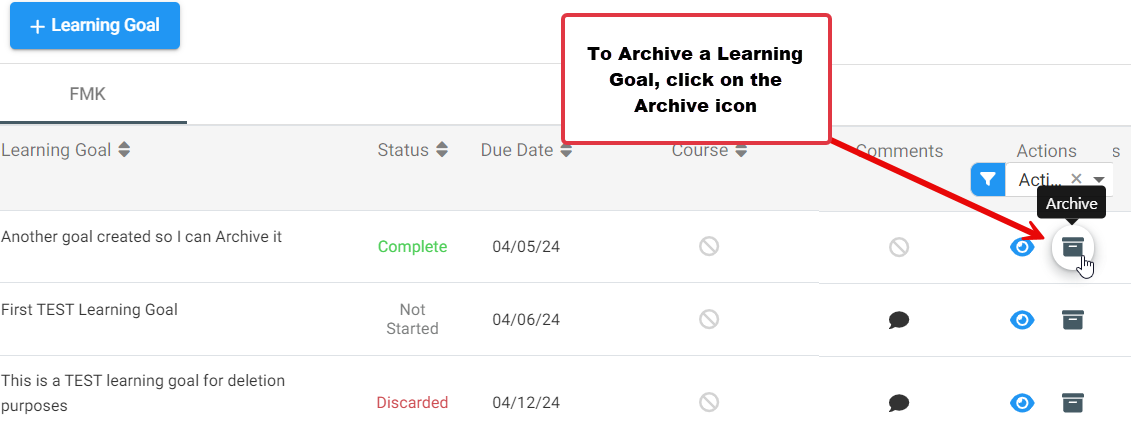This screenshot has height=424, width=1131.
Task: View the Complete goal via eye icon
Action: point(1022,247)
